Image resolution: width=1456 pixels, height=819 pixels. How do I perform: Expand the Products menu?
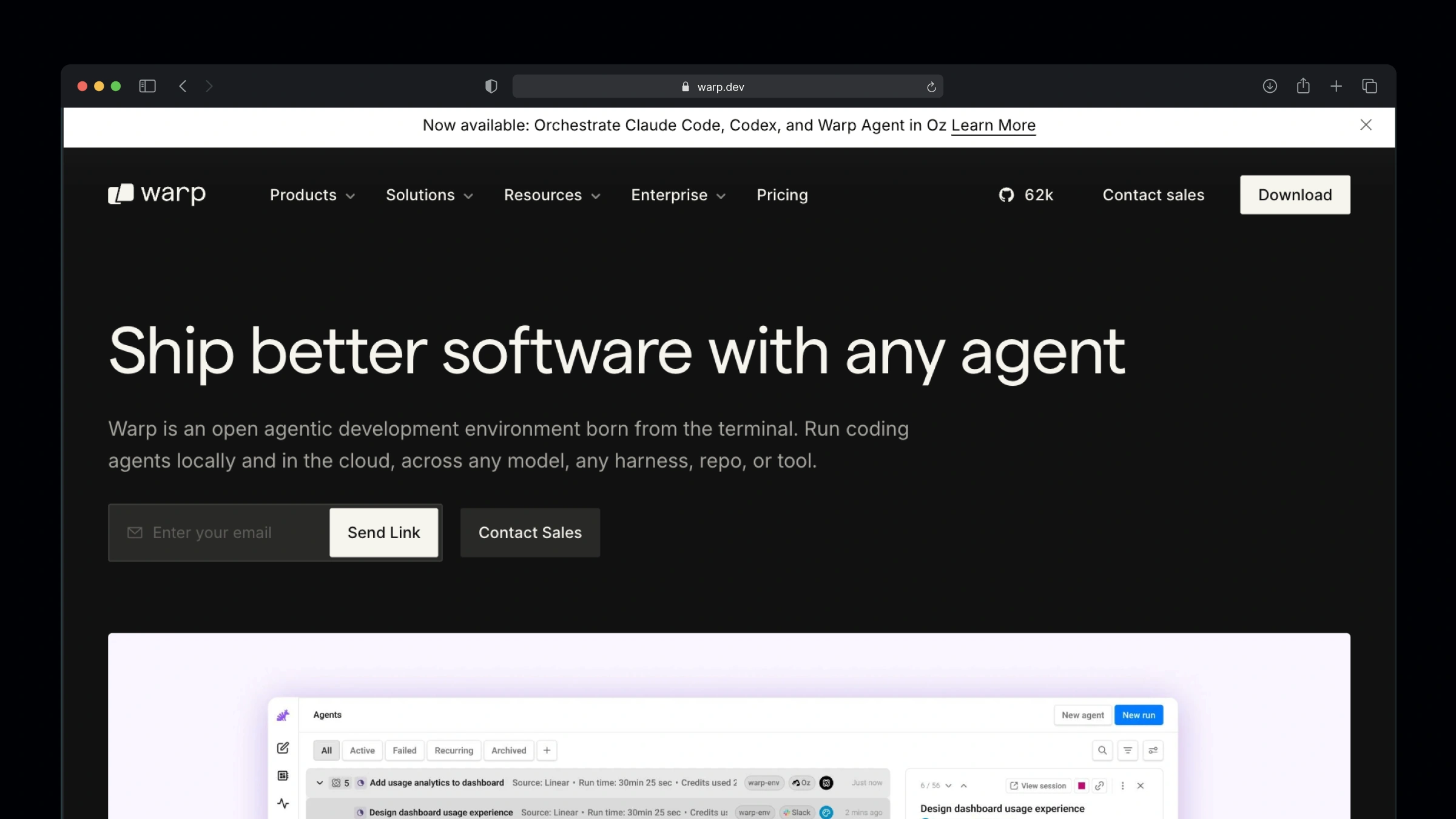[x=312, y=195]
